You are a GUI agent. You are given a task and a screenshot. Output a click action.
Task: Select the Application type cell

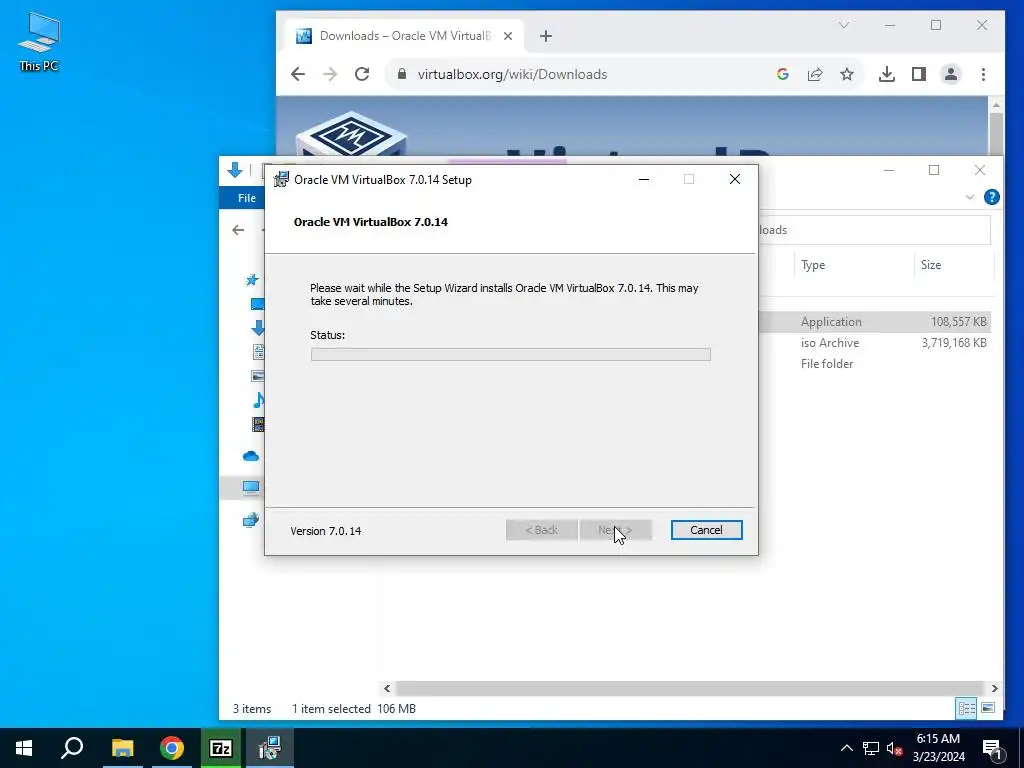pos(831,322)
